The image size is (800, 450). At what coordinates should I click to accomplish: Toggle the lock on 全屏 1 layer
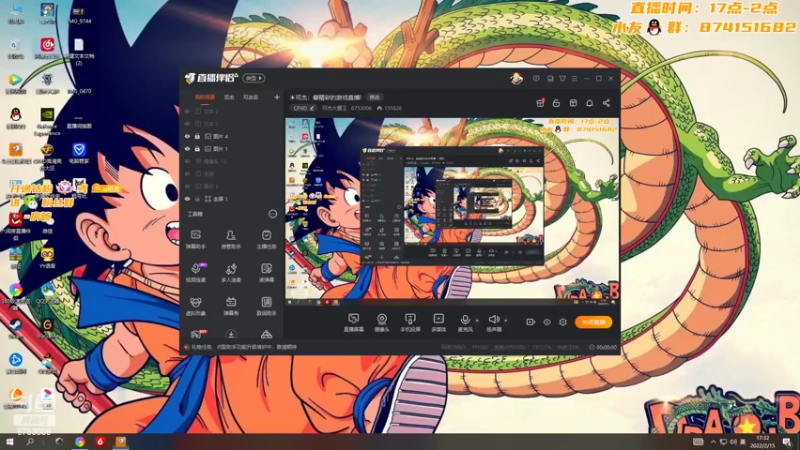click(x=197, y=199)
